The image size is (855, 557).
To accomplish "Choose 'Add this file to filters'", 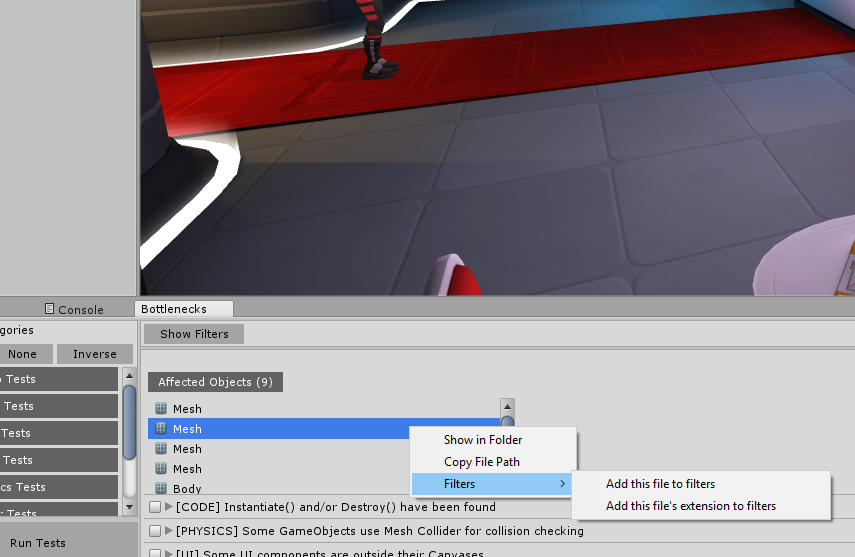I will tap(660, 484).
